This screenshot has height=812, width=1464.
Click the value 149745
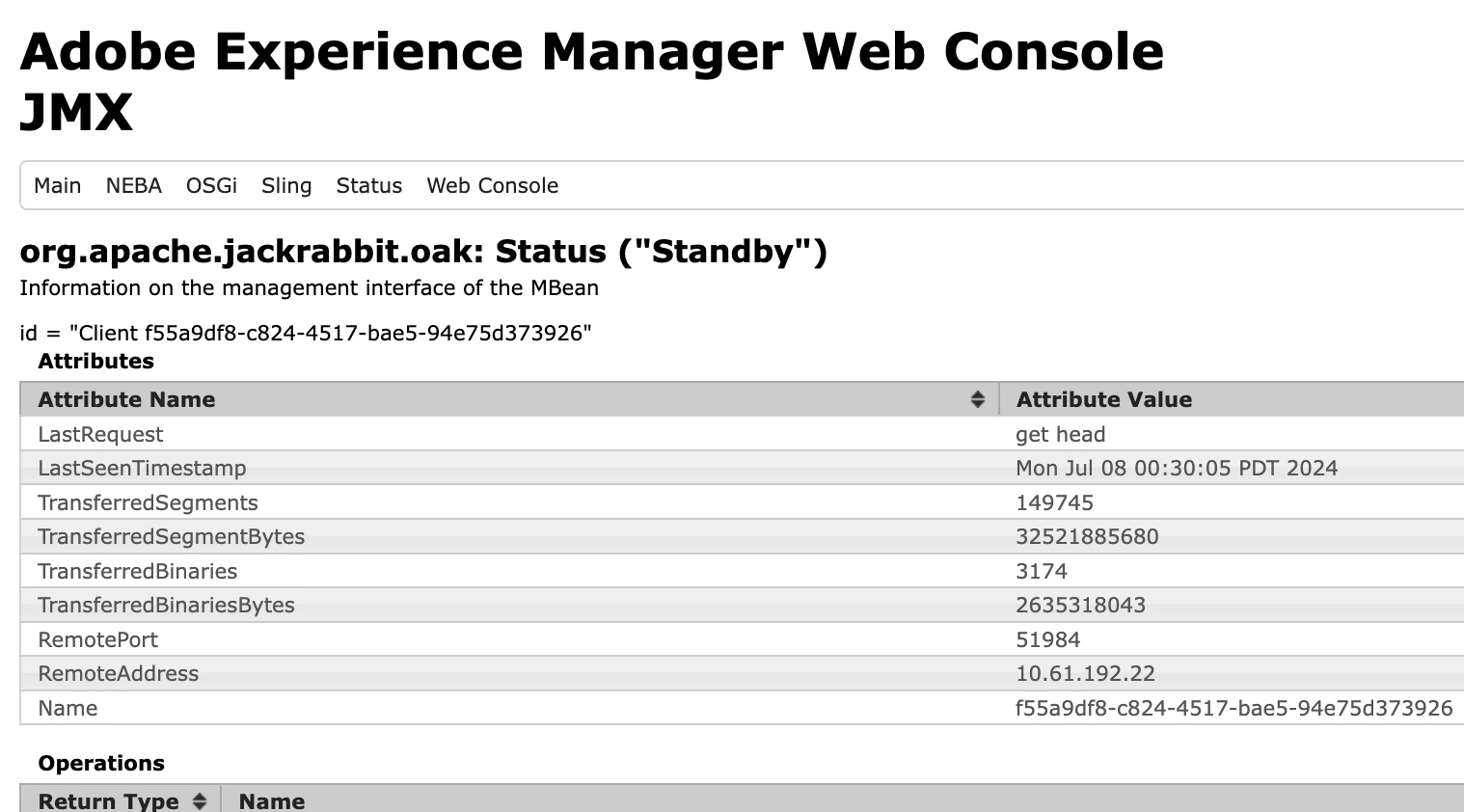(1054, 502)
